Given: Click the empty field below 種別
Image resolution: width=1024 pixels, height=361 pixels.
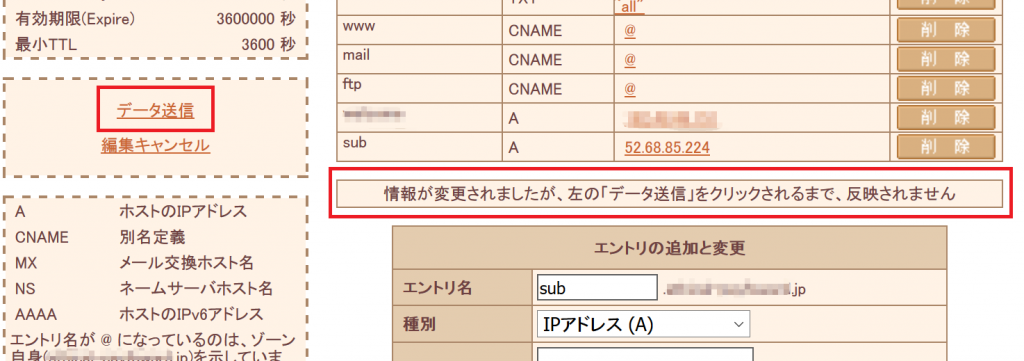Looking at the screenshot, I should click(645, 354).
